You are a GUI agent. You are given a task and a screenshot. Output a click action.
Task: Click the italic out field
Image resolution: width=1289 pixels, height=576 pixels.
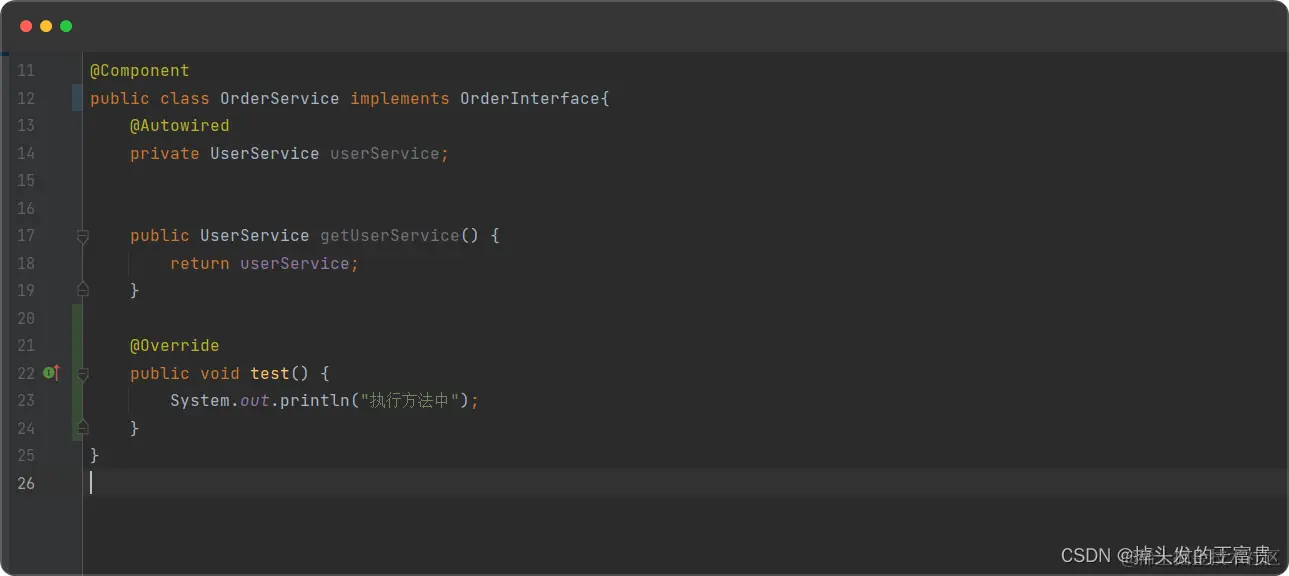255,401
